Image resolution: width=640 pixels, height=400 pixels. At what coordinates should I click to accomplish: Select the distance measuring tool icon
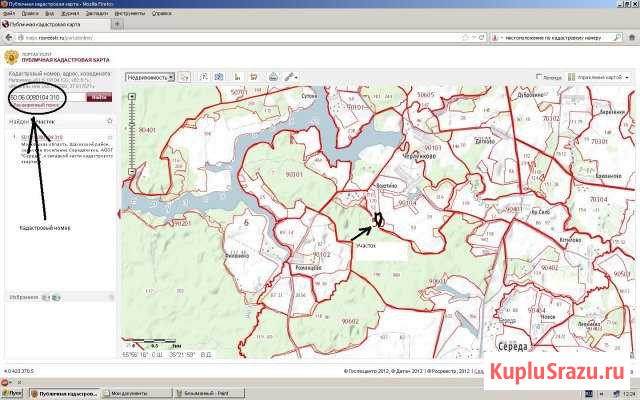pyautogui.click(x=237, y=77)
